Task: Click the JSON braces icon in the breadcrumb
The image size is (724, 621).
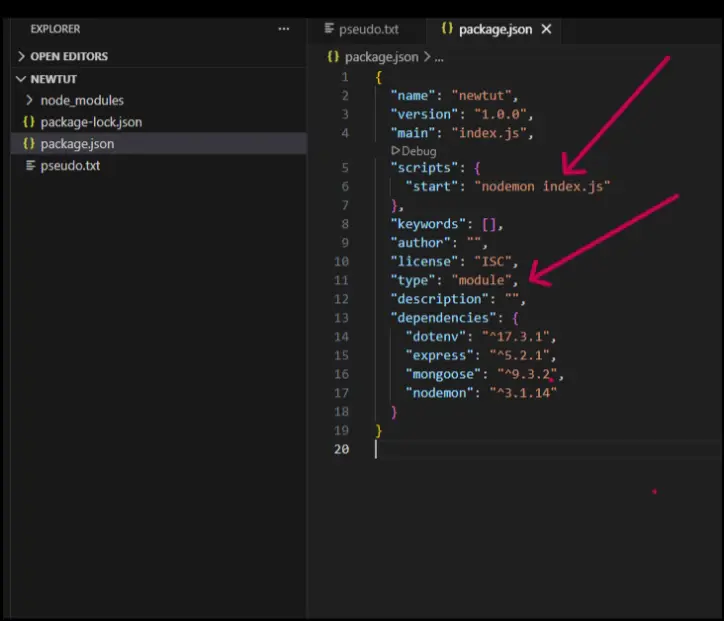Action: coord(333,57)
